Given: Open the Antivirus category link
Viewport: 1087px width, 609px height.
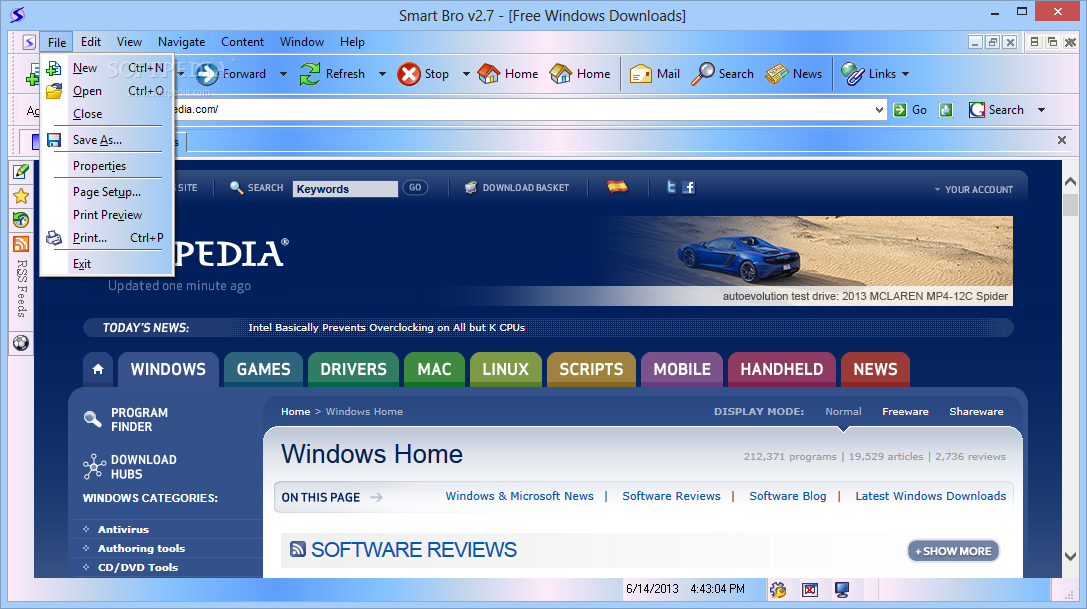Looking at the screenshot, I should point(123,529).
